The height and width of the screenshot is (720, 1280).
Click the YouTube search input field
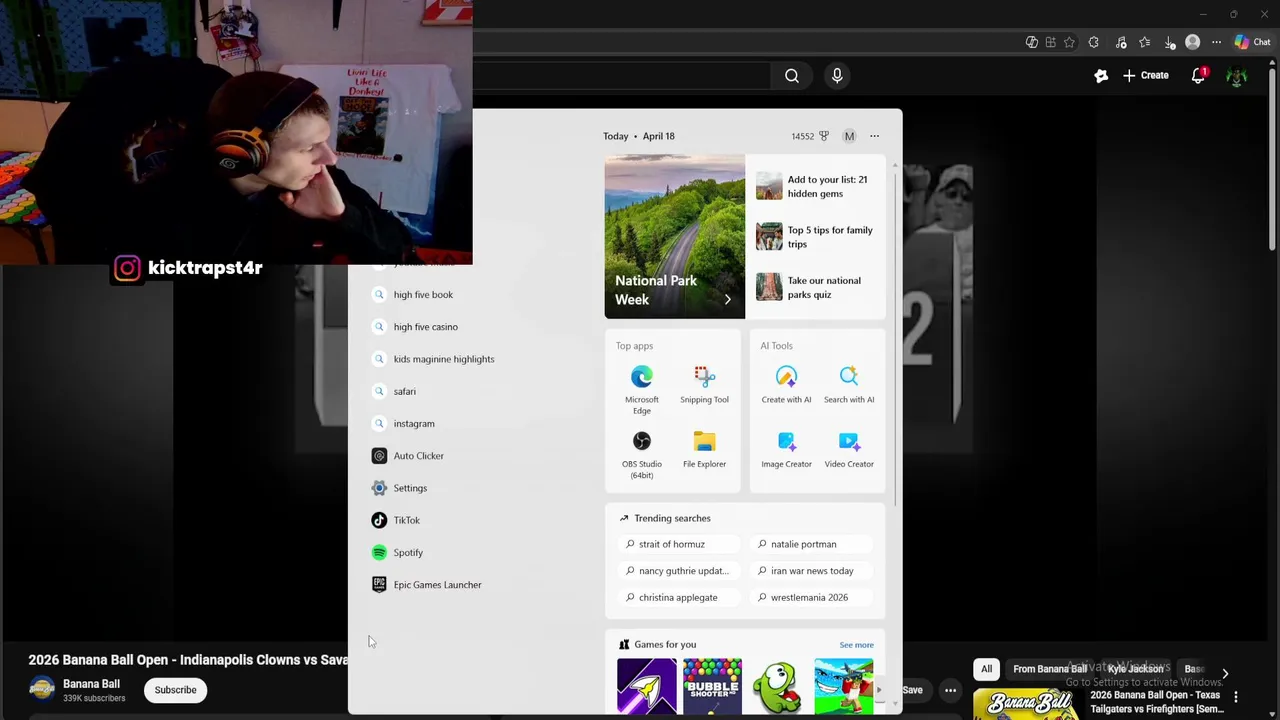pos(620,75)
